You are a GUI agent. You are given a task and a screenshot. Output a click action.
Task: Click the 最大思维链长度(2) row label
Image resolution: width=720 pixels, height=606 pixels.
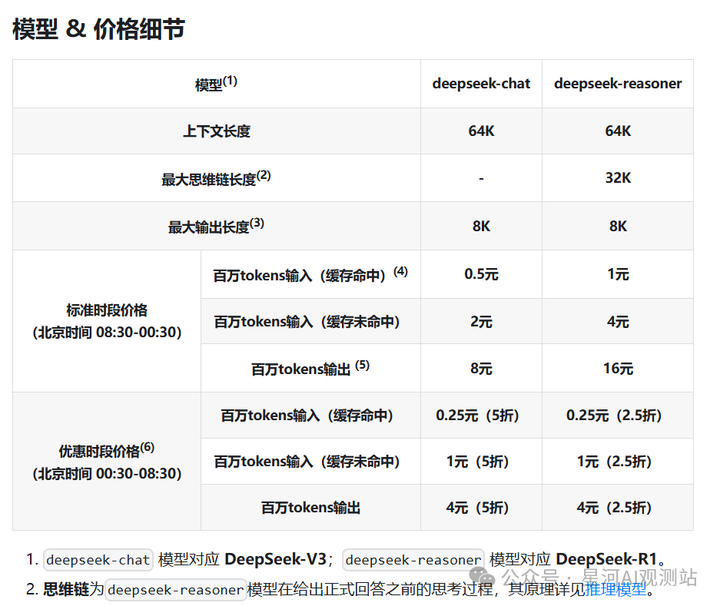216,178
